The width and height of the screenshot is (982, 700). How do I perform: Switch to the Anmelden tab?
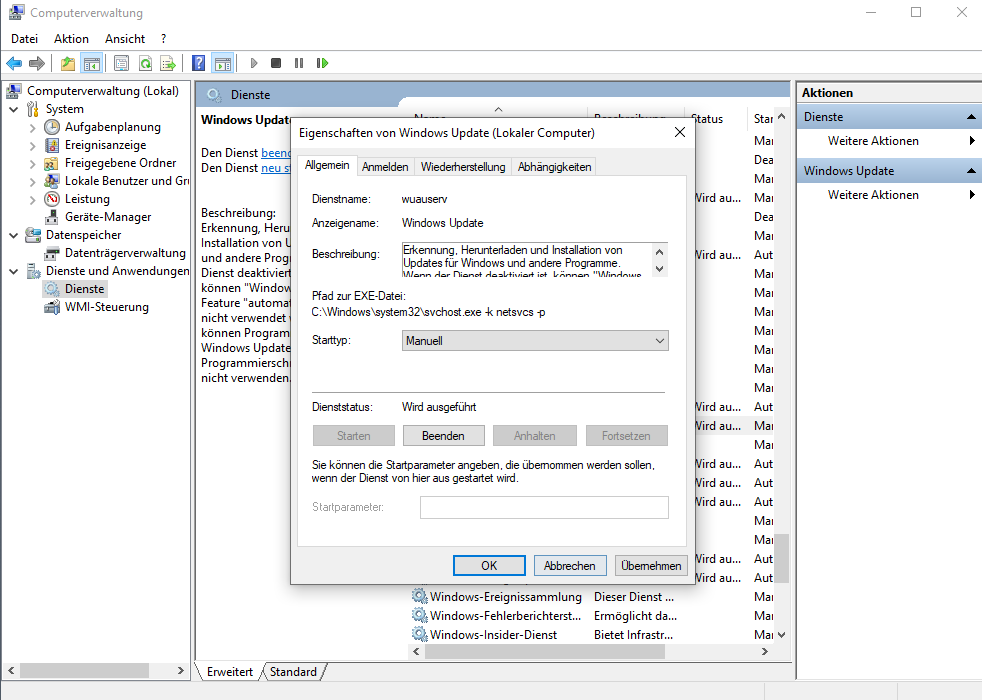(385, 167)
